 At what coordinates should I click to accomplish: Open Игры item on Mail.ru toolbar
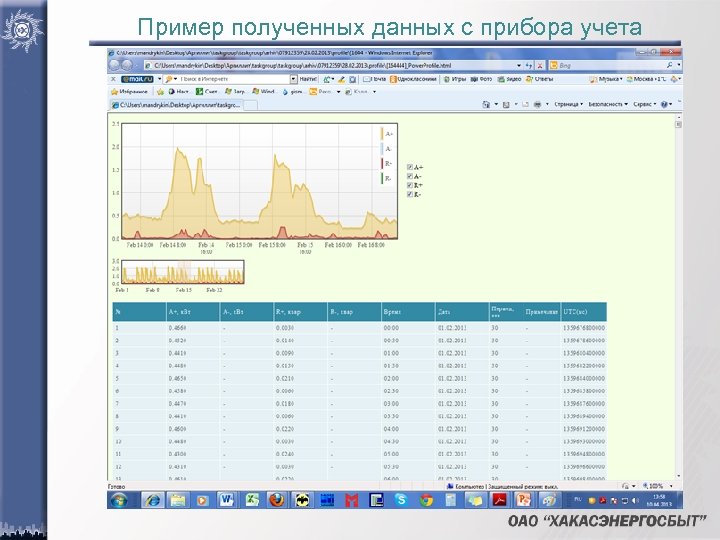click(x=455, y=79)
